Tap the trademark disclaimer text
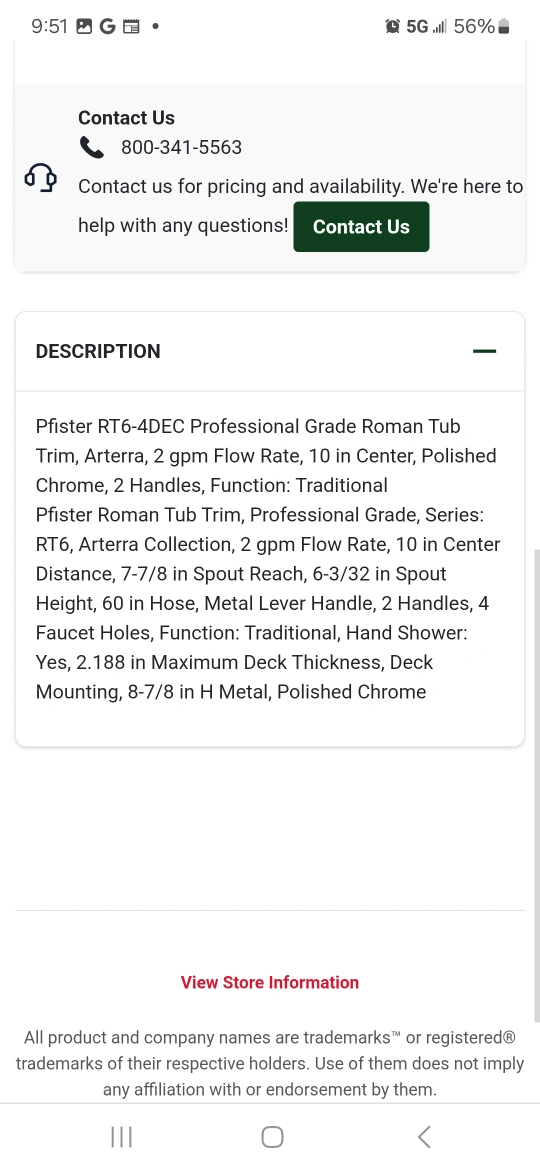 [x=270, y=1063]
